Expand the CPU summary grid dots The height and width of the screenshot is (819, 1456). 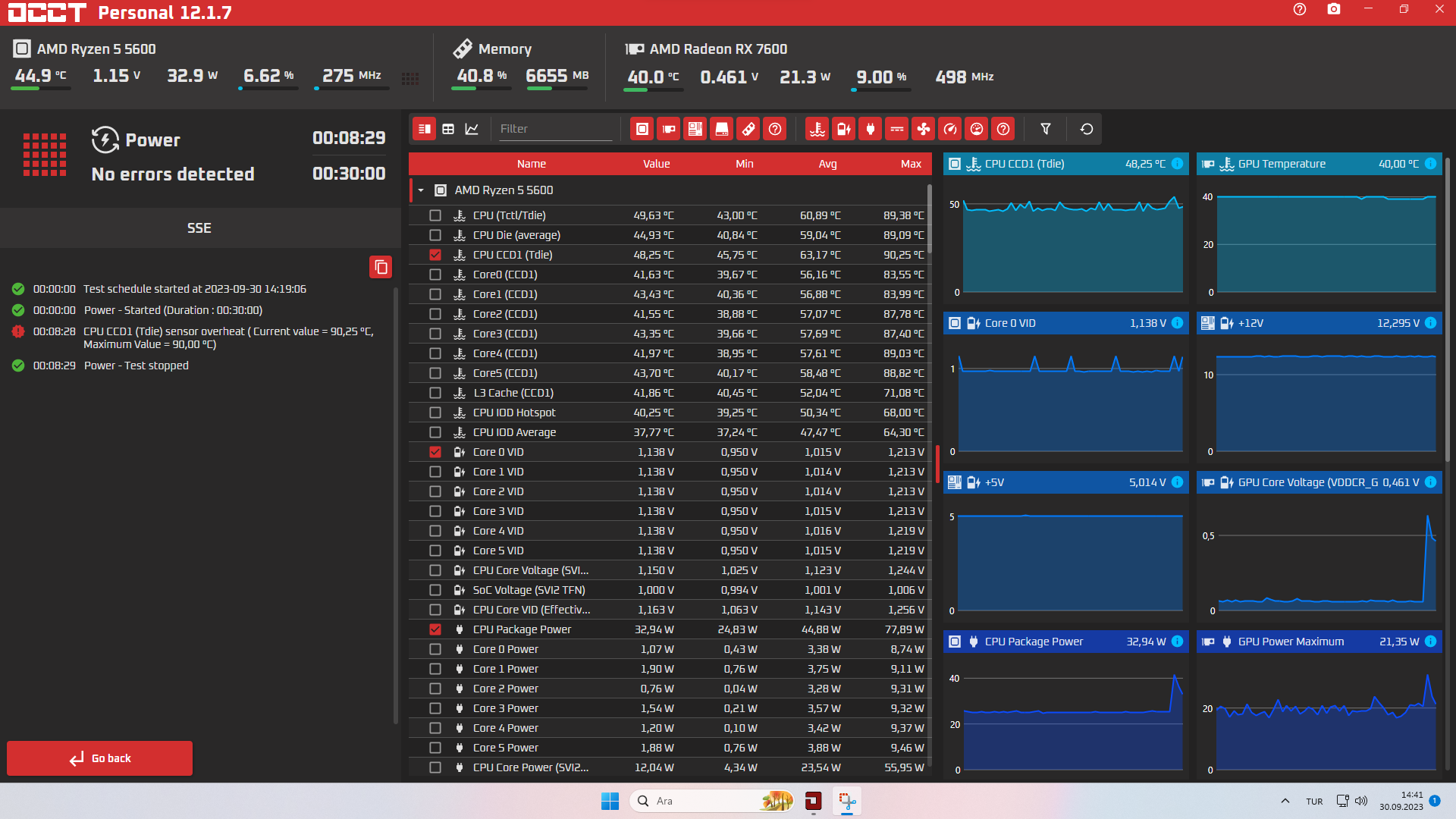tap(410, 78)
